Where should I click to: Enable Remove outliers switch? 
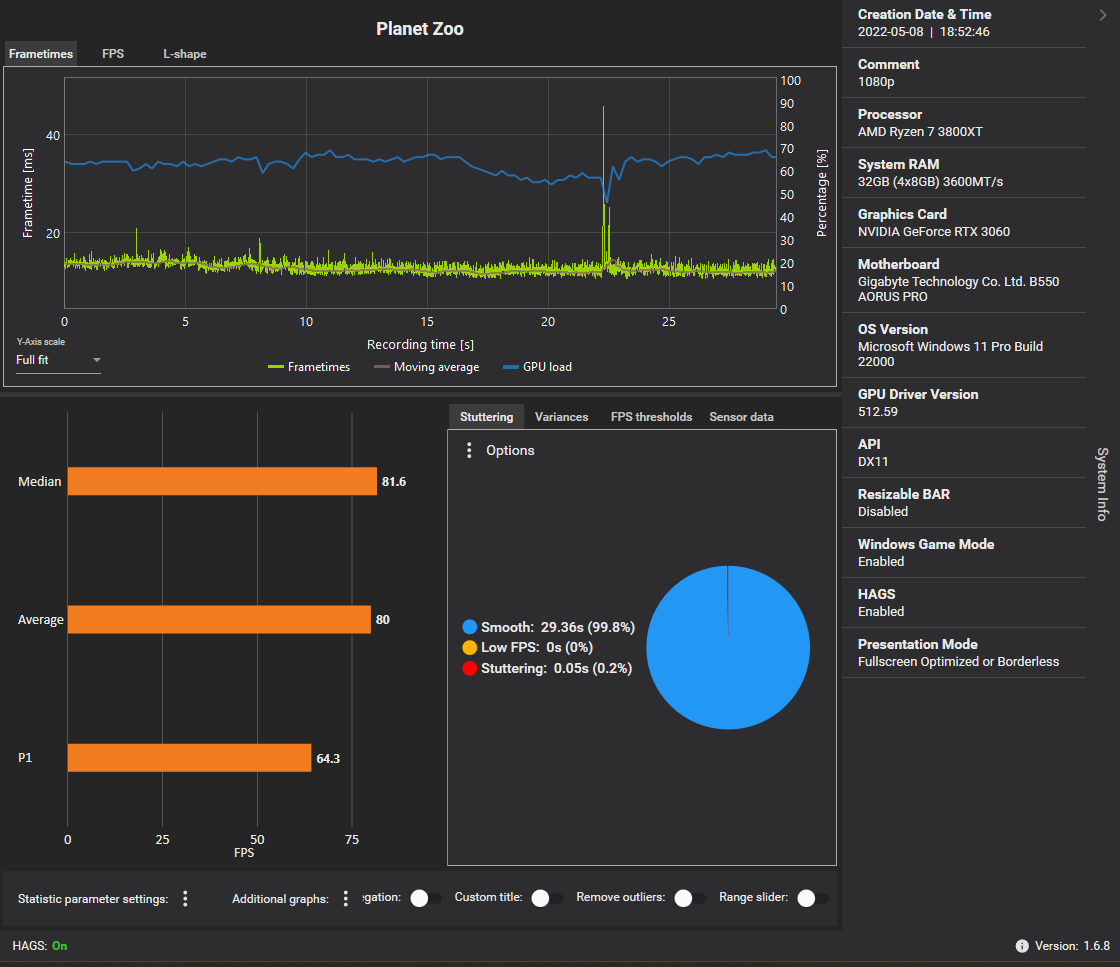(689, 898)
